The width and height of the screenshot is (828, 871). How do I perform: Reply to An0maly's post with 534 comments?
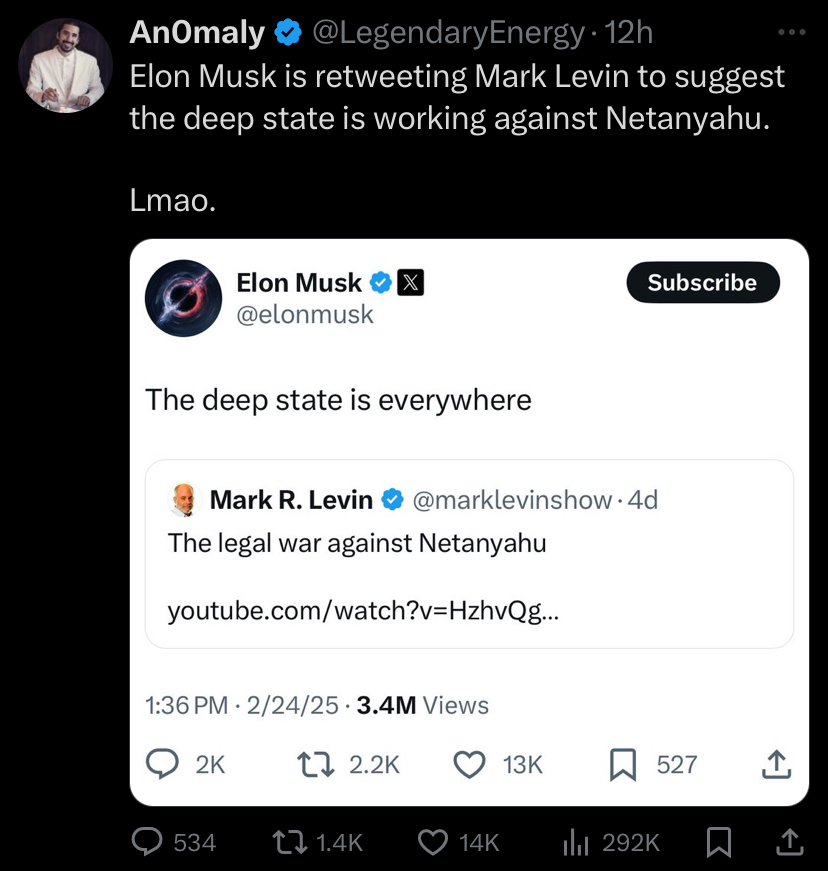click(174, 842)
